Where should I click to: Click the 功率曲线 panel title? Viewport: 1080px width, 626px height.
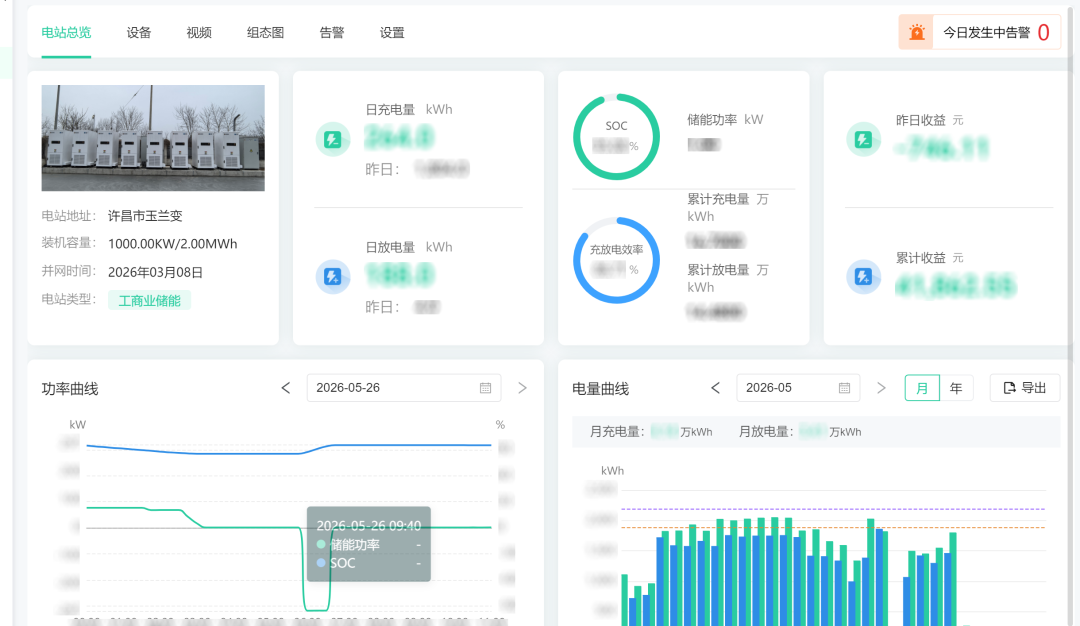pyautogui.click(x=70, y=388)
